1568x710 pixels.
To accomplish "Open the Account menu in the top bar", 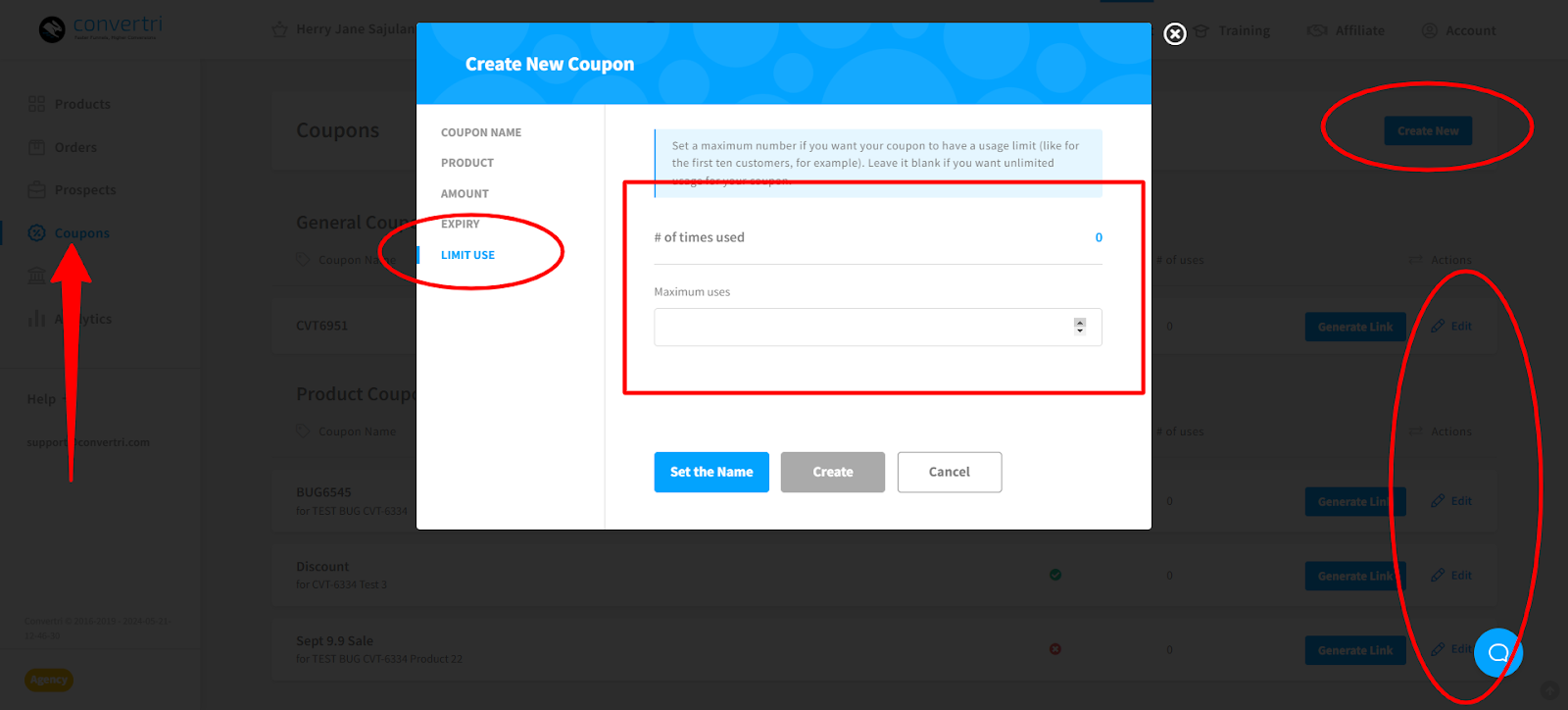I will pos(1470,30).
